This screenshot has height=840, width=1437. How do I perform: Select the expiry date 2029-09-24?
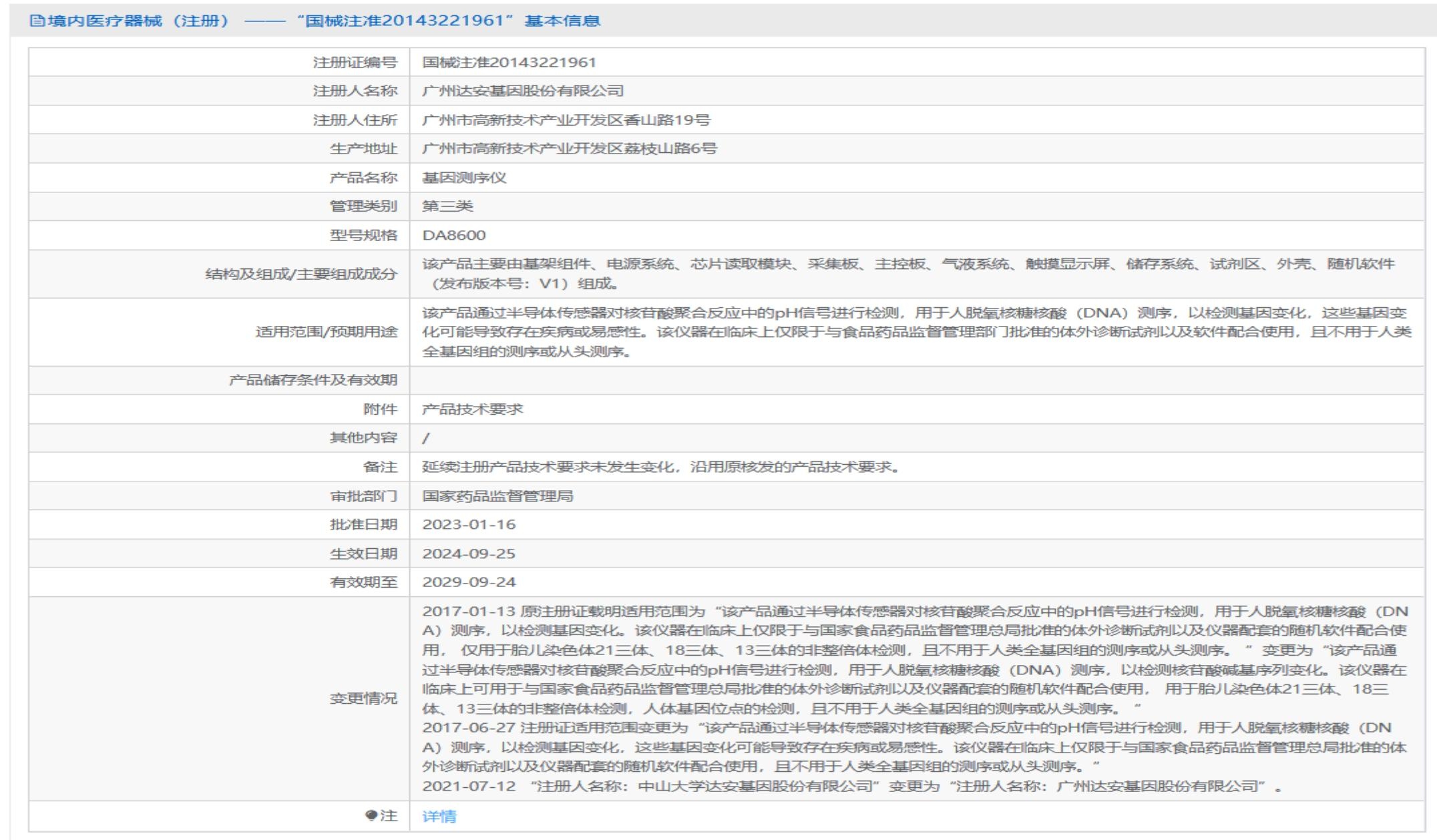pos(469,582)
